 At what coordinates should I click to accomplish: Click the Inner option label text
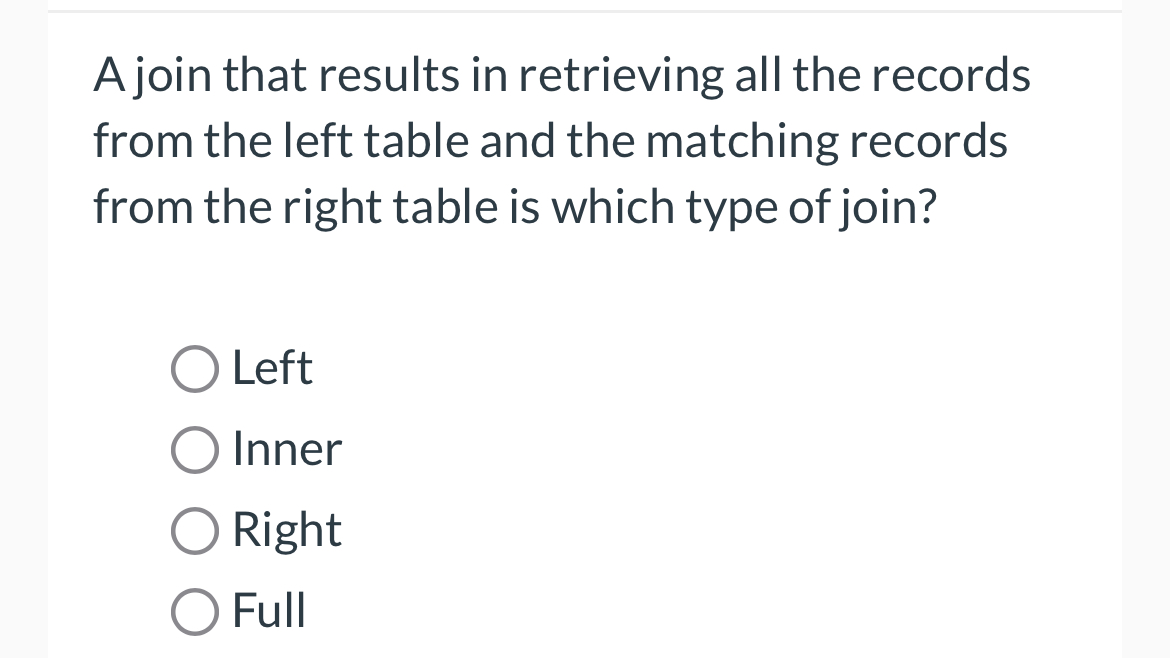pyautogui.click(x=286, y=449)
